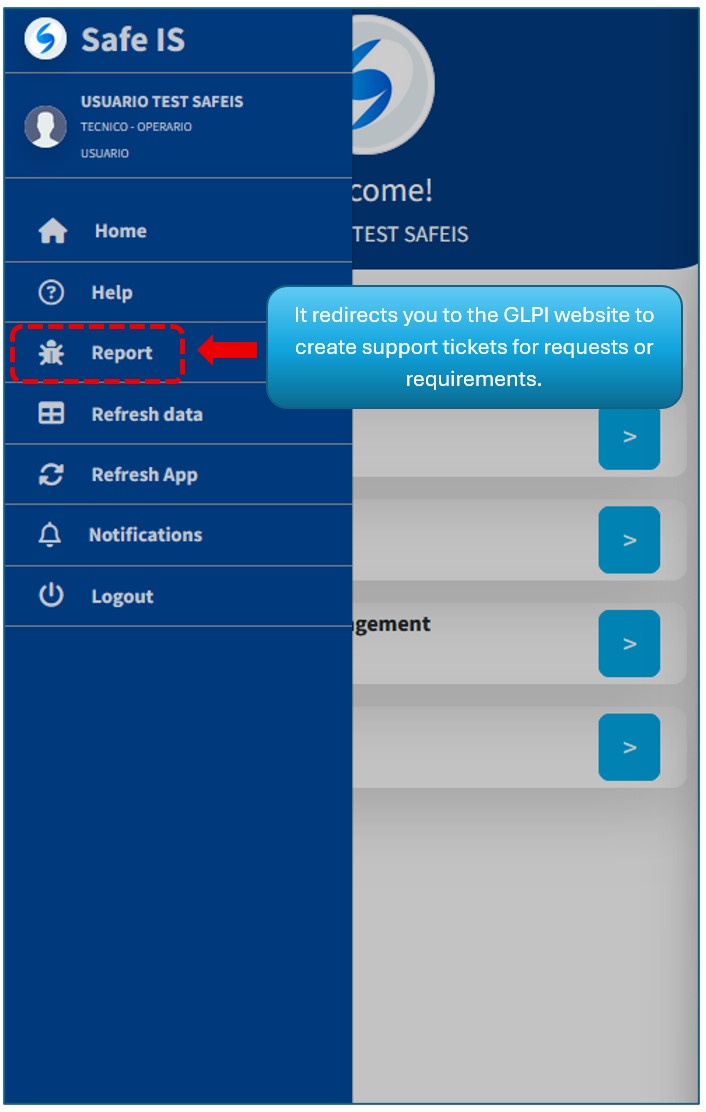This screenshot has height=1112, width=706.
Task: Click the Logout power icon
Action: (x=51, y=596)
